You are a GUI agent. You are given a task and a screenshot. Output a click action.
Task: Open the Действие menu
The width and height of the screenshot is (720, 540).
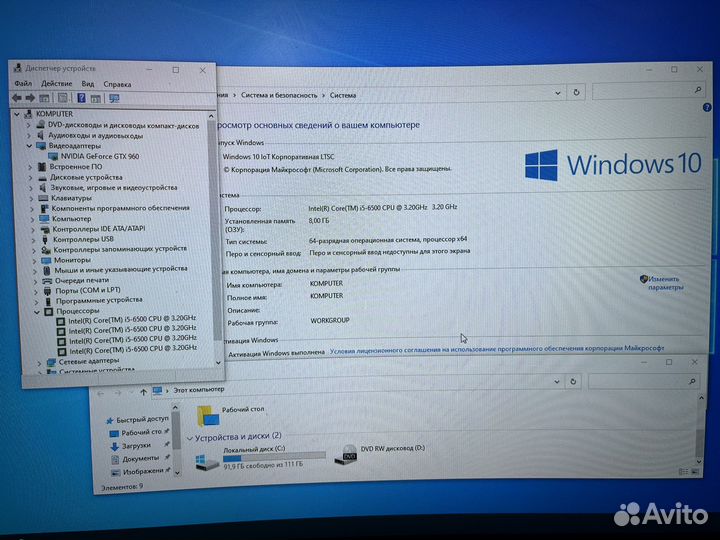[x=56, y=84]
